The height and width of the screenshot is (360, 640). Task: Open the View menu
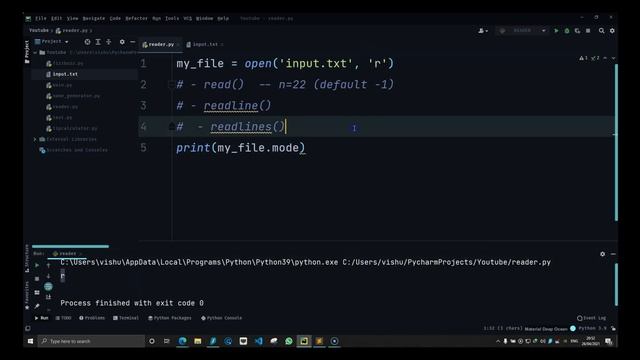pos(72,18)
